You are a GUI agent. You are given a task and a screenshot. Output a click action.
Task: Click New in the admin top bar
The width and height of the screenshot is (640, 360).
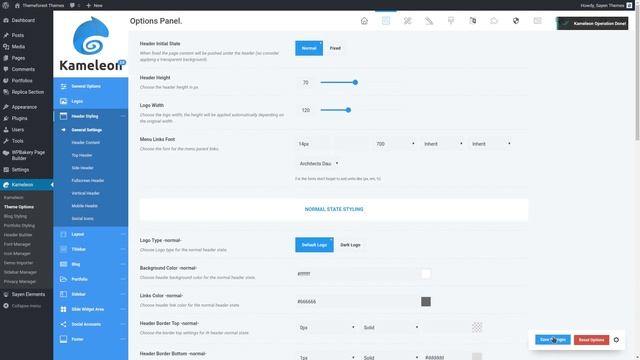[x=94, y=5]
